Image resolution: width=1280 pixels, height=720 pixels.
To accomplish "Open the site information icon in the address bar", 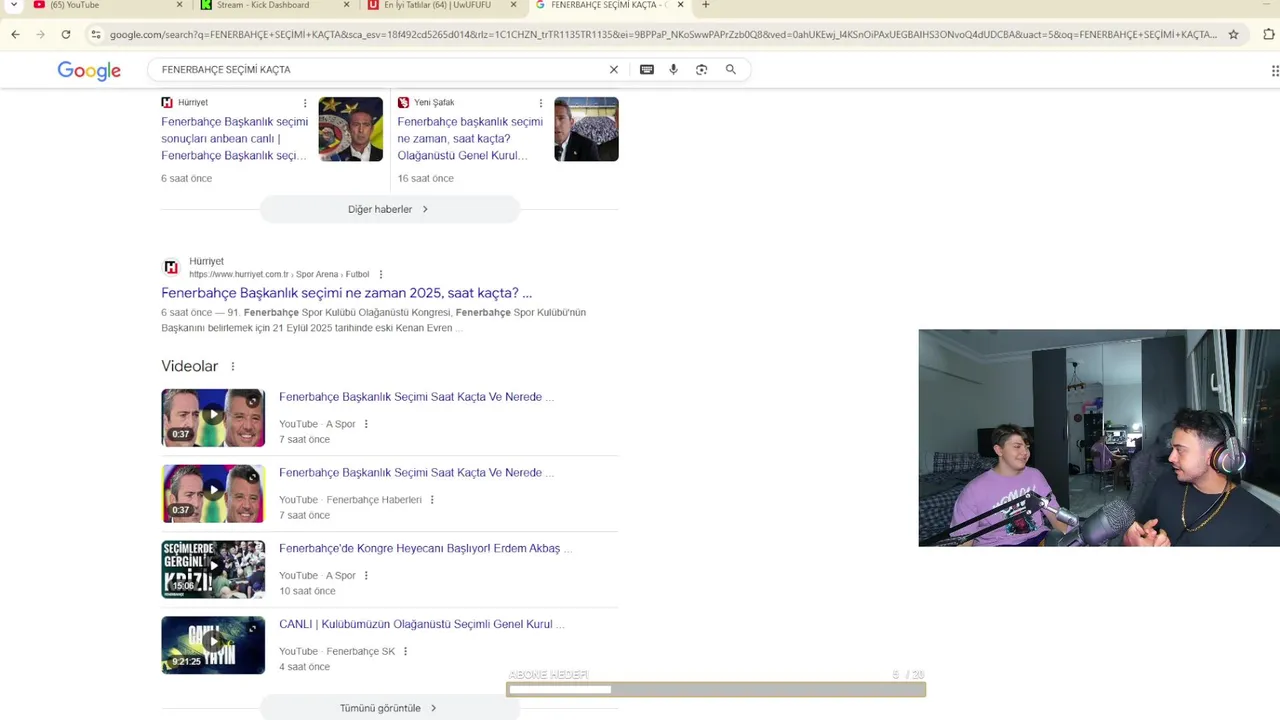I will (x=96, y=34).
